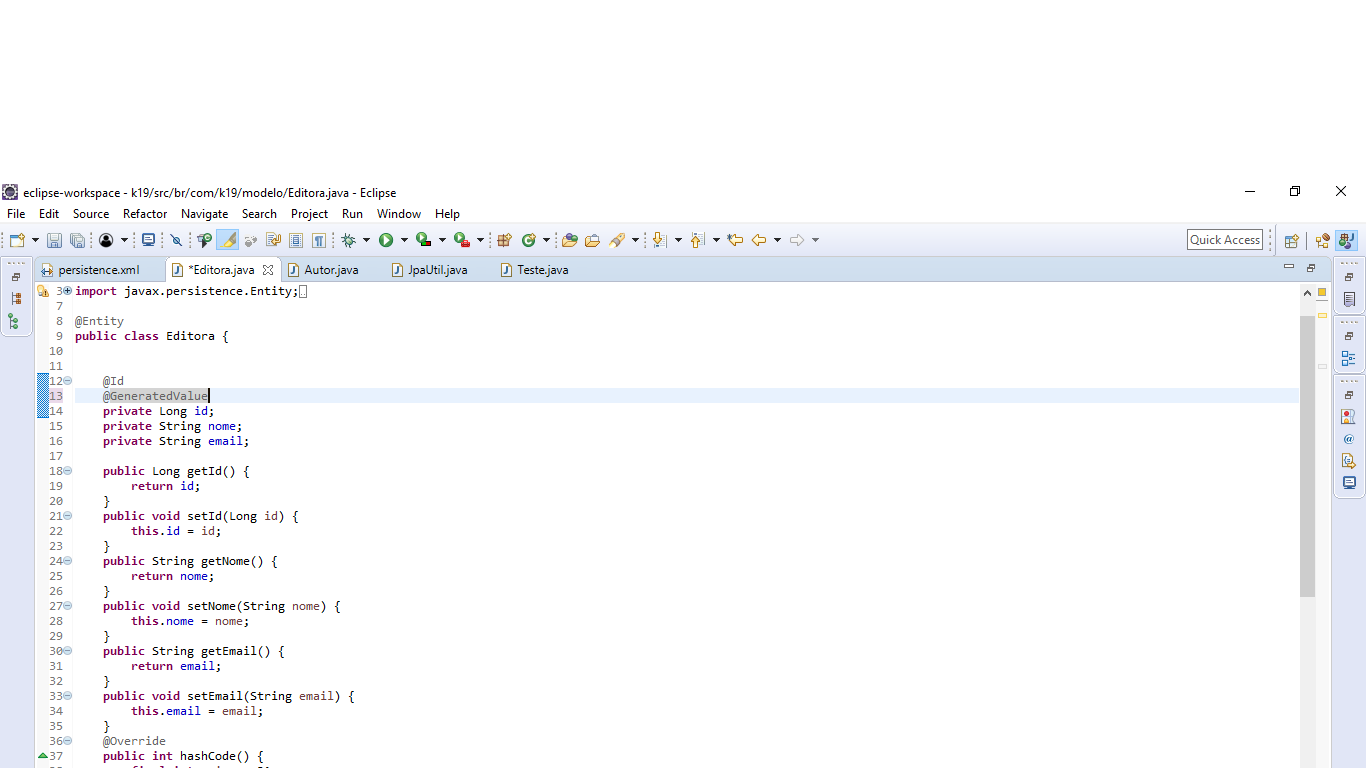The width and height of the screenshot is (1366, 768).
Task: Click the Coverage run icon
Action: tap(424, 240)
